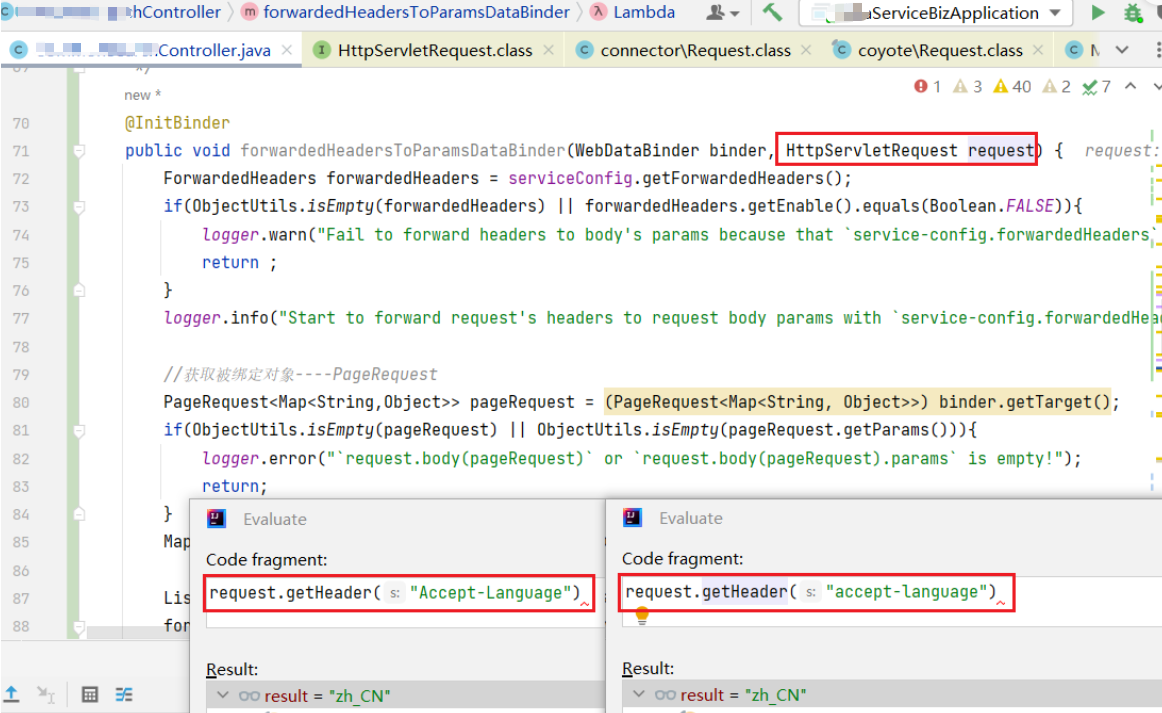
Task: Click the blue Trace Current Stream Chain icon
Action: 124,694
